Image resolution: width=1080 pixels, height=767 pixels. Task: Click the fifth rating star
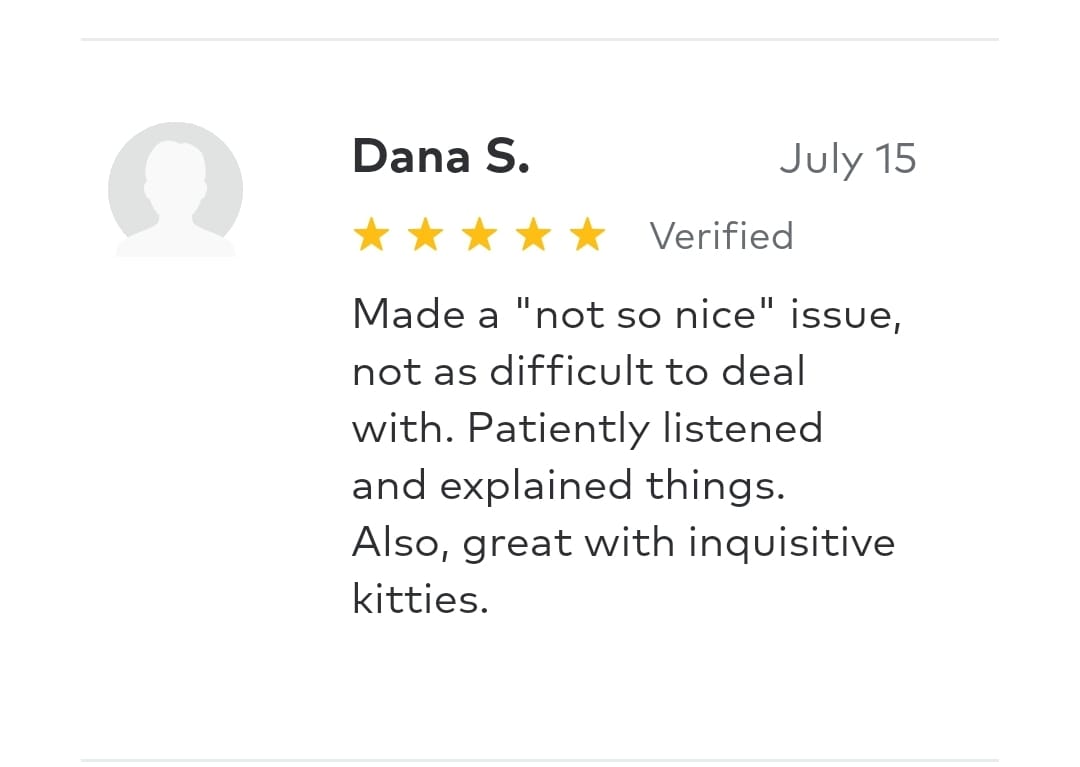(588, 236)
